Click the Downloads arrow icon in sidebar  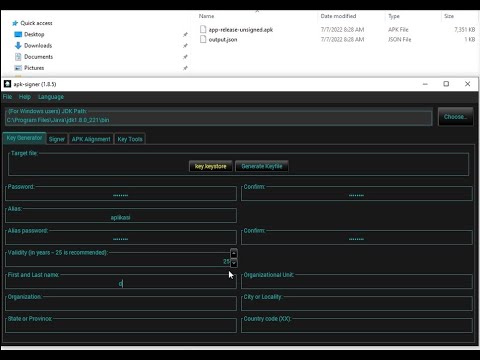(x=18, y=46)
